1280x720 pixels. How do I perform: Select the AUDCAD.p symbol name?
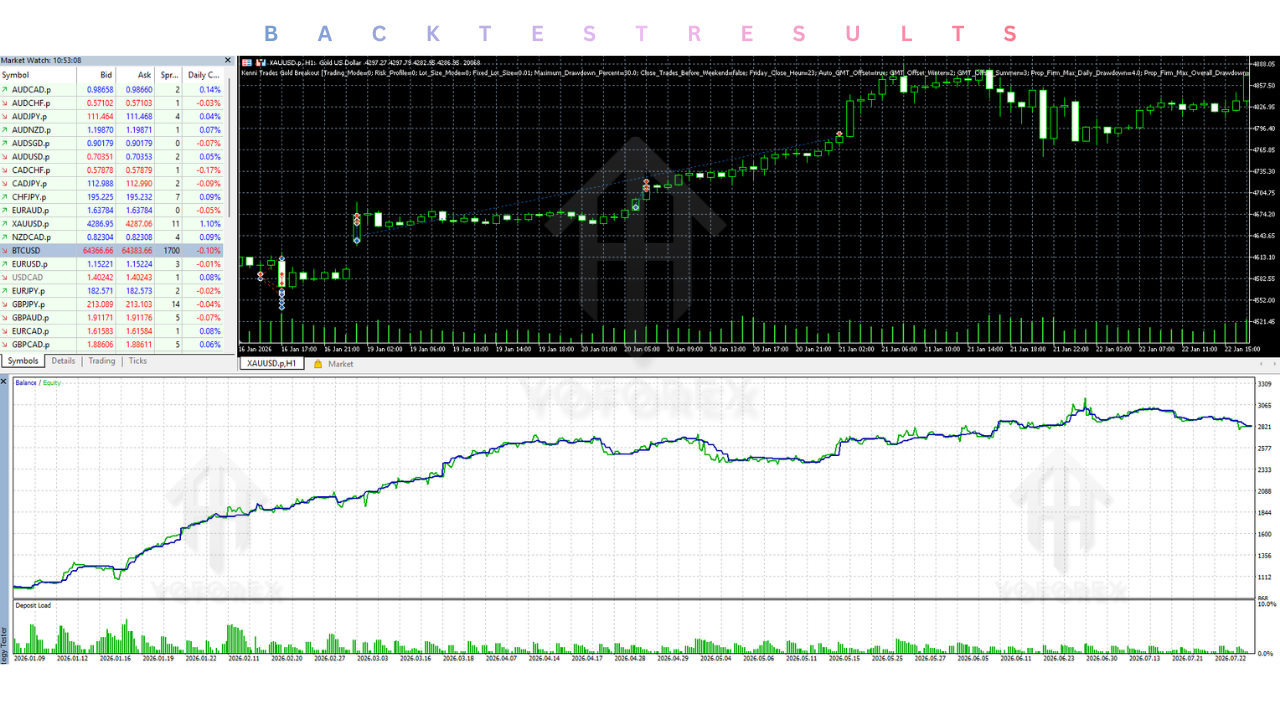(x=31, y=89)
